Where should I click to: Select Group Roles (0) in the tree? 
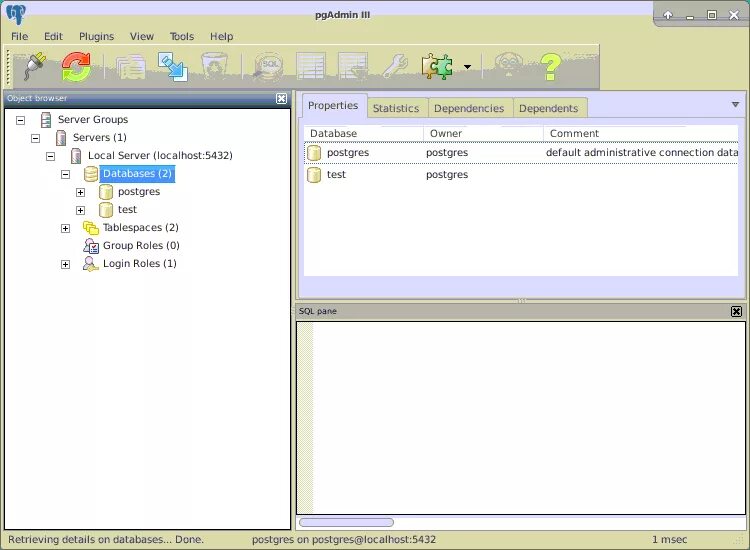click(141, 245)
